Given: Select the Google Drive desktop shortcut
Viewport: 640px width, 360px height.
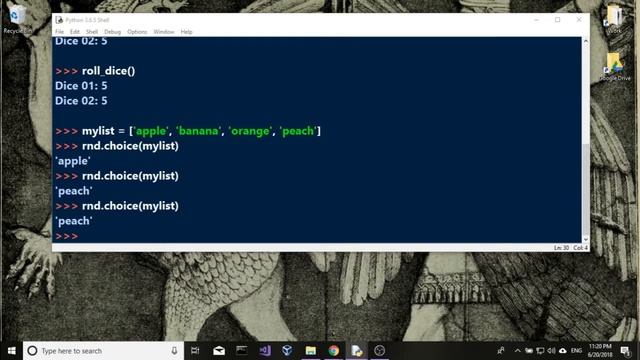Looking at the screenshot, I should click(615, 67).
